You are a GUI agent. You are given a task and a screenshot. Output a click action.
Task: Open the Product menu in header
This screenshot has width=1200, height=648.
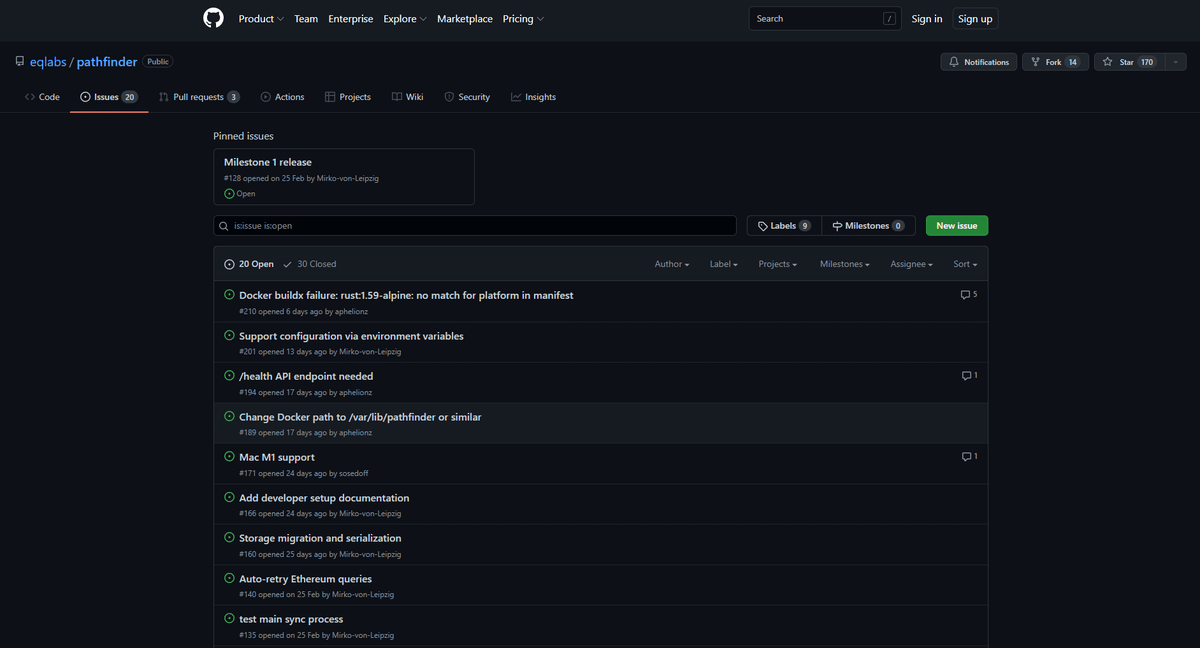pos(260,19)
